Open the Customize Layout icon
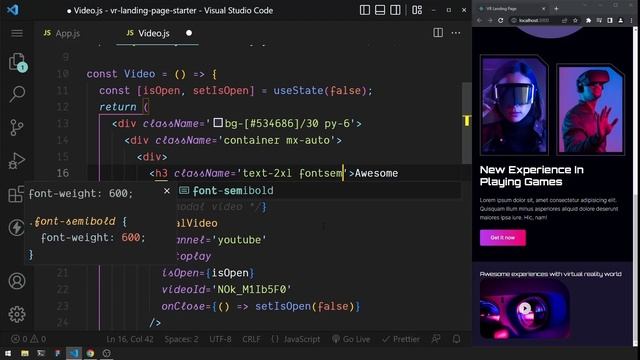Image resolution: width=640 pixels, height=360 pixels. 417,10
